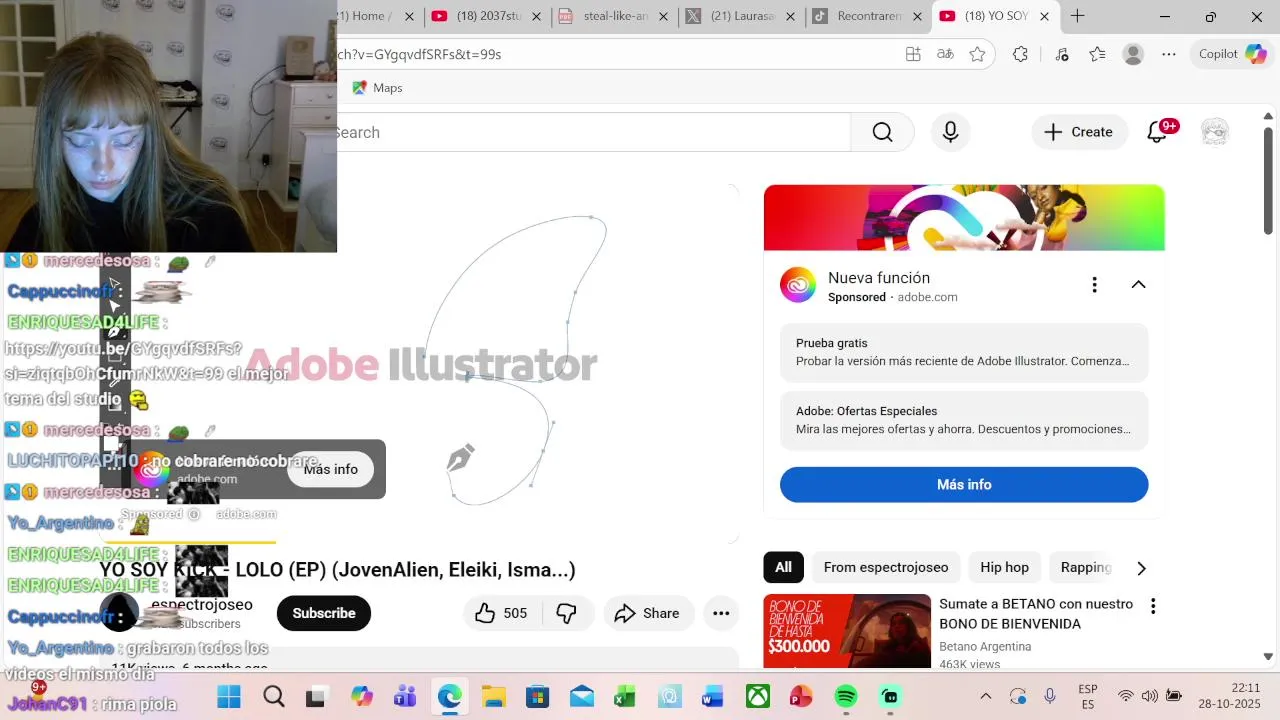Expand more category chips with right arrow
The height and width of the screenshot is (720, 1280).
[1141, 568]
